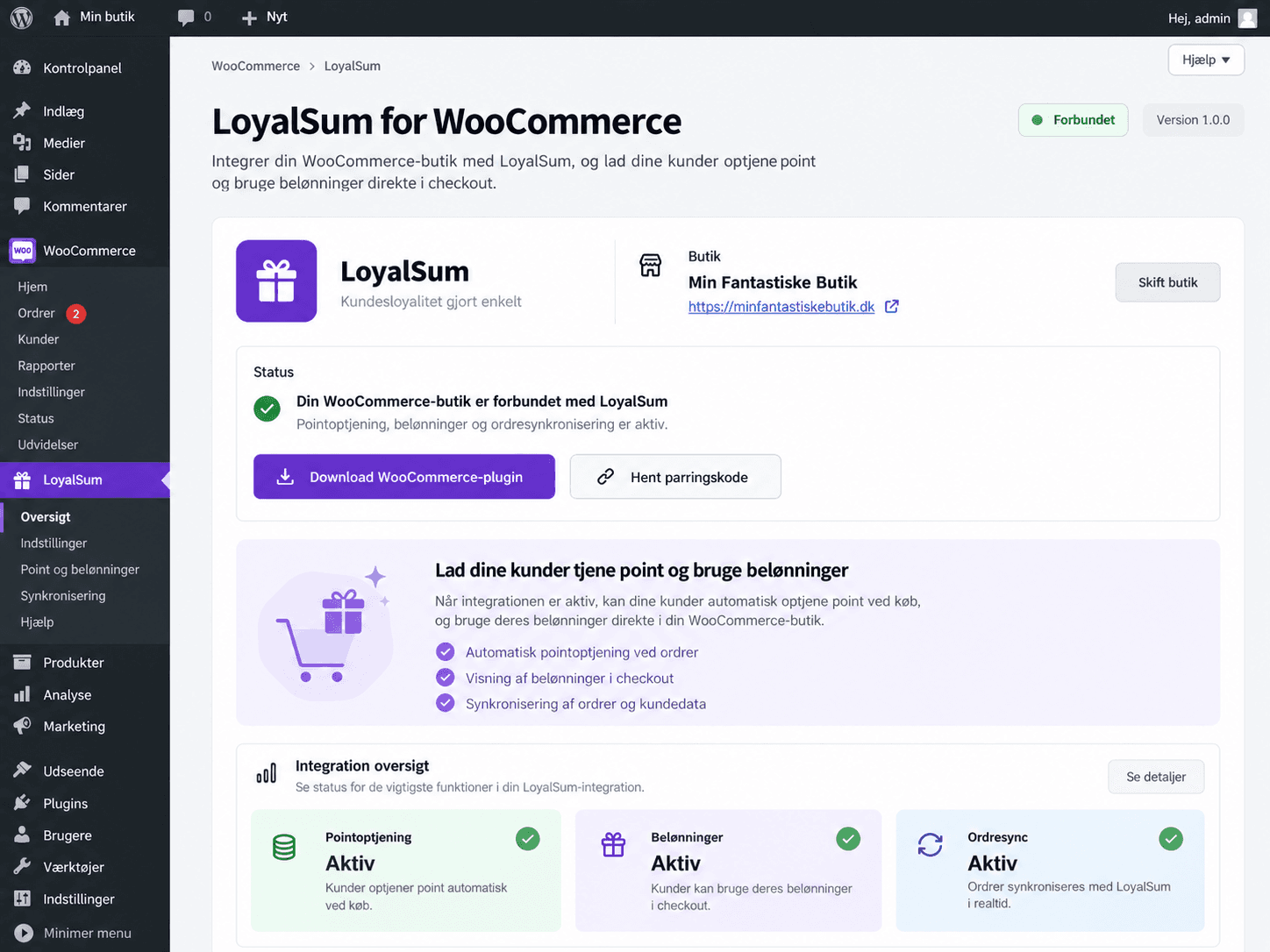Click Forbundet status badge

coord(1074,120)
